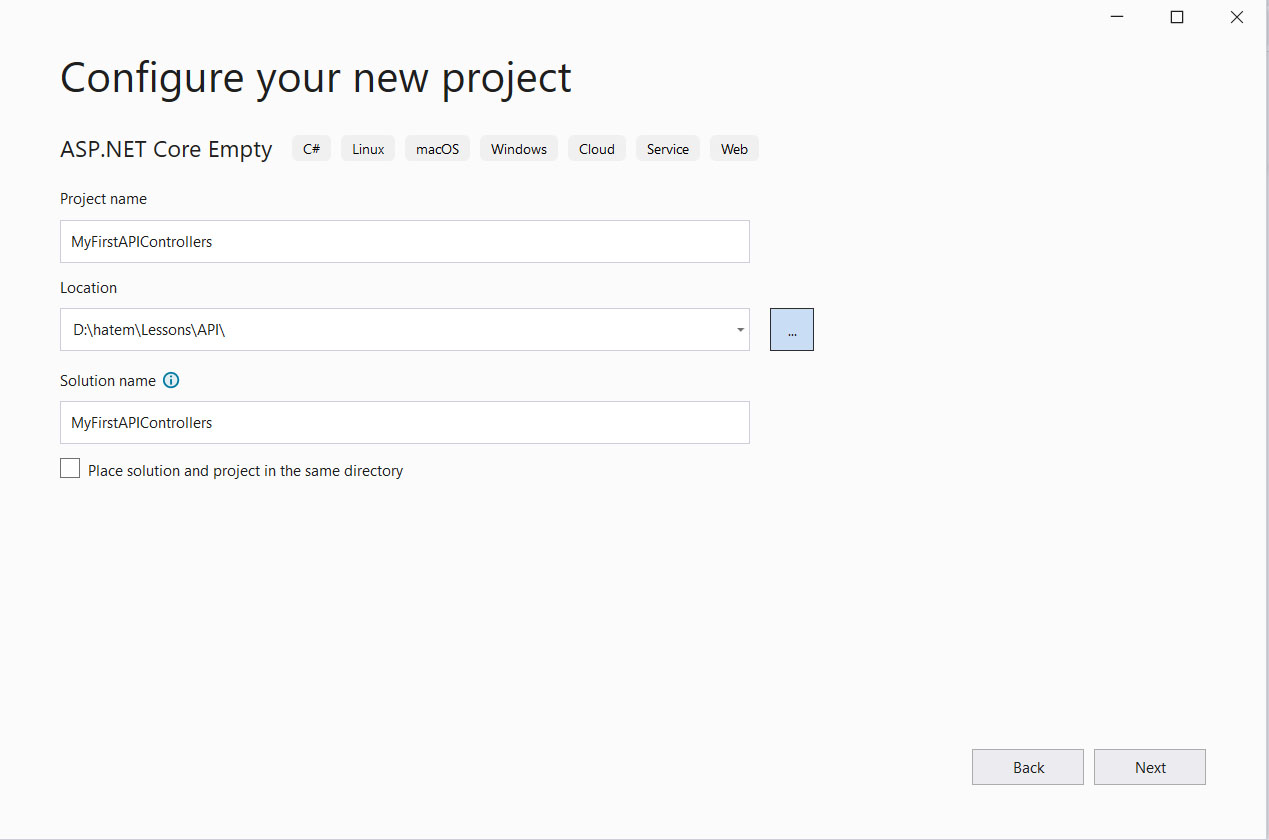Minimize the Configure project window
Screen dimensions: 1269x840
(1115, 17)
